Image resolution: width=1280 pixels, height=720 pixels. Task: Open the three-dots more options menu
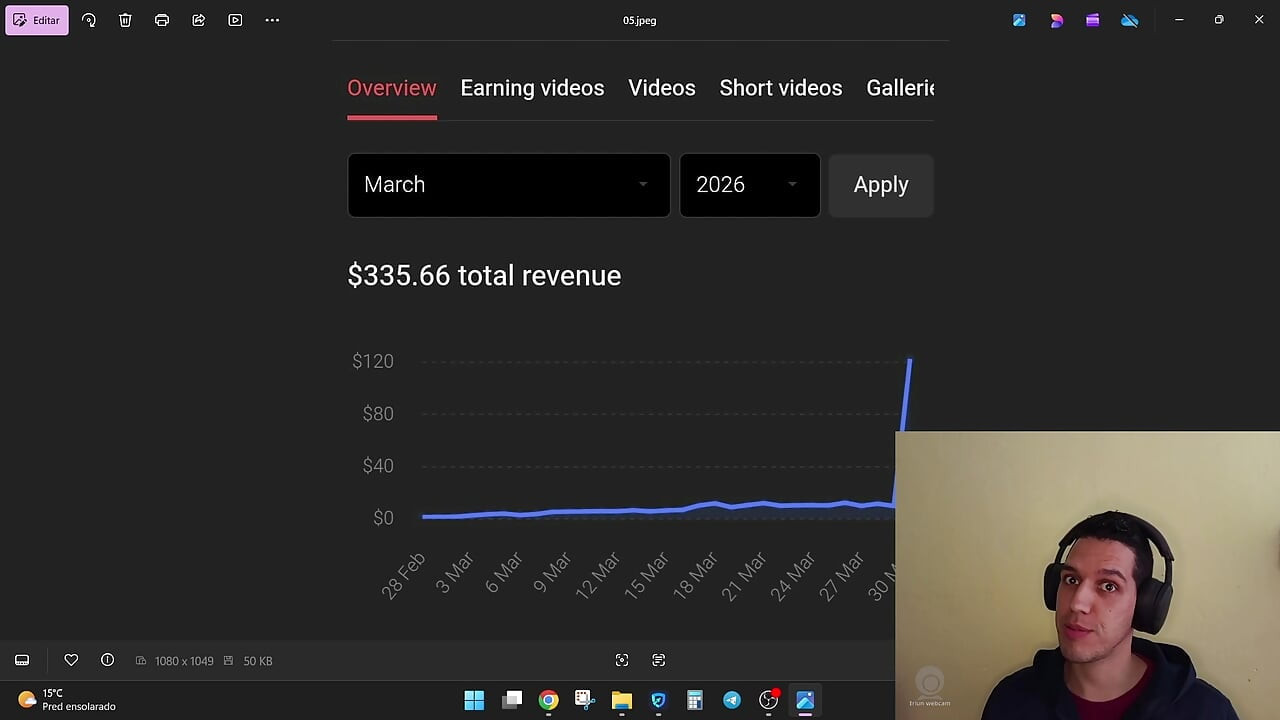tap(272, 20)
